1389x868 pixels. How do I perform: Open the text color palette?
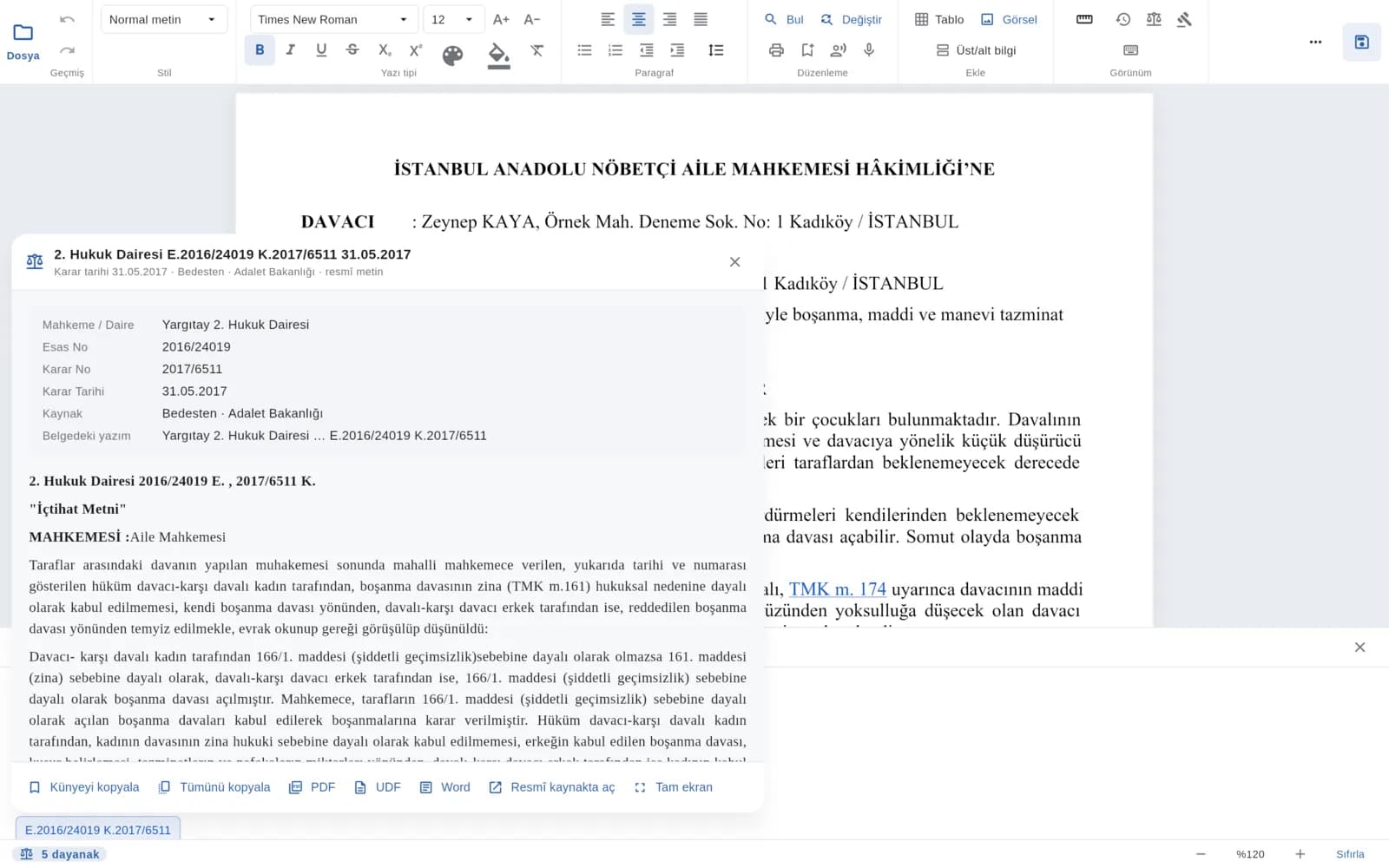452,56
